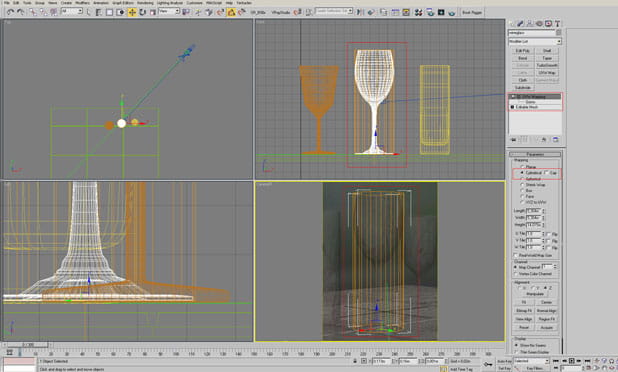Switch to the Hierarchy command panel tab
The image size is (618, 372).
[529, 24]
